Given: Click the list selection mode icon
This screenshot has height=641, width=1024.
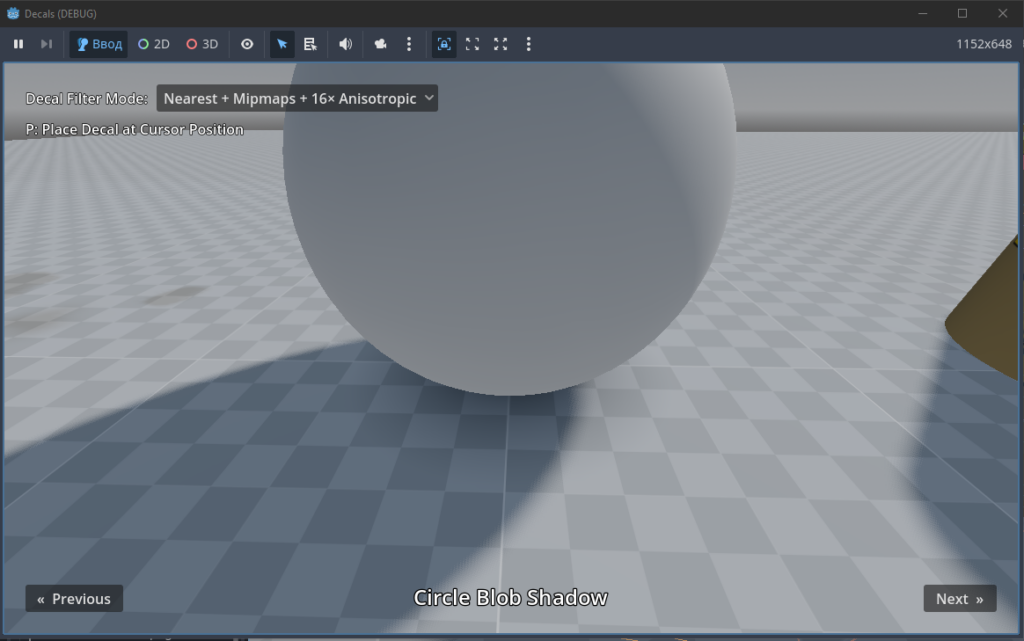Looking at the screenshot, I should pos(310,44).
